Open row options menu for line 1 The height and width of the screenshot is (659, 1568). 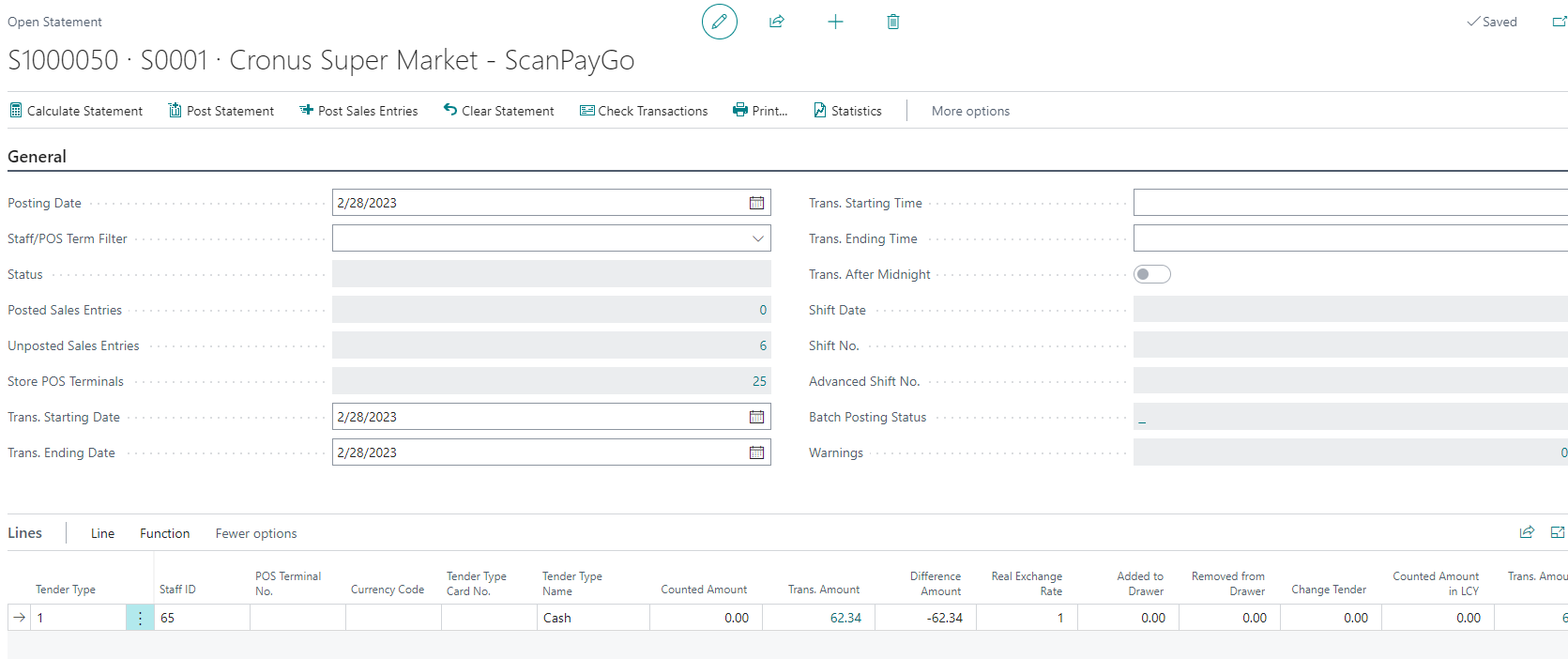pyautogui.click(x=140, y=618)
